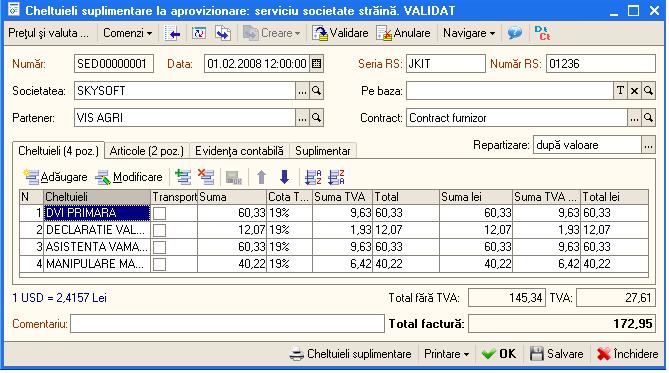Image resolution: width=669 pixels, height=373 pixels.
Task: Open Societatea selection ellipsis button
Action: point(302,90)
